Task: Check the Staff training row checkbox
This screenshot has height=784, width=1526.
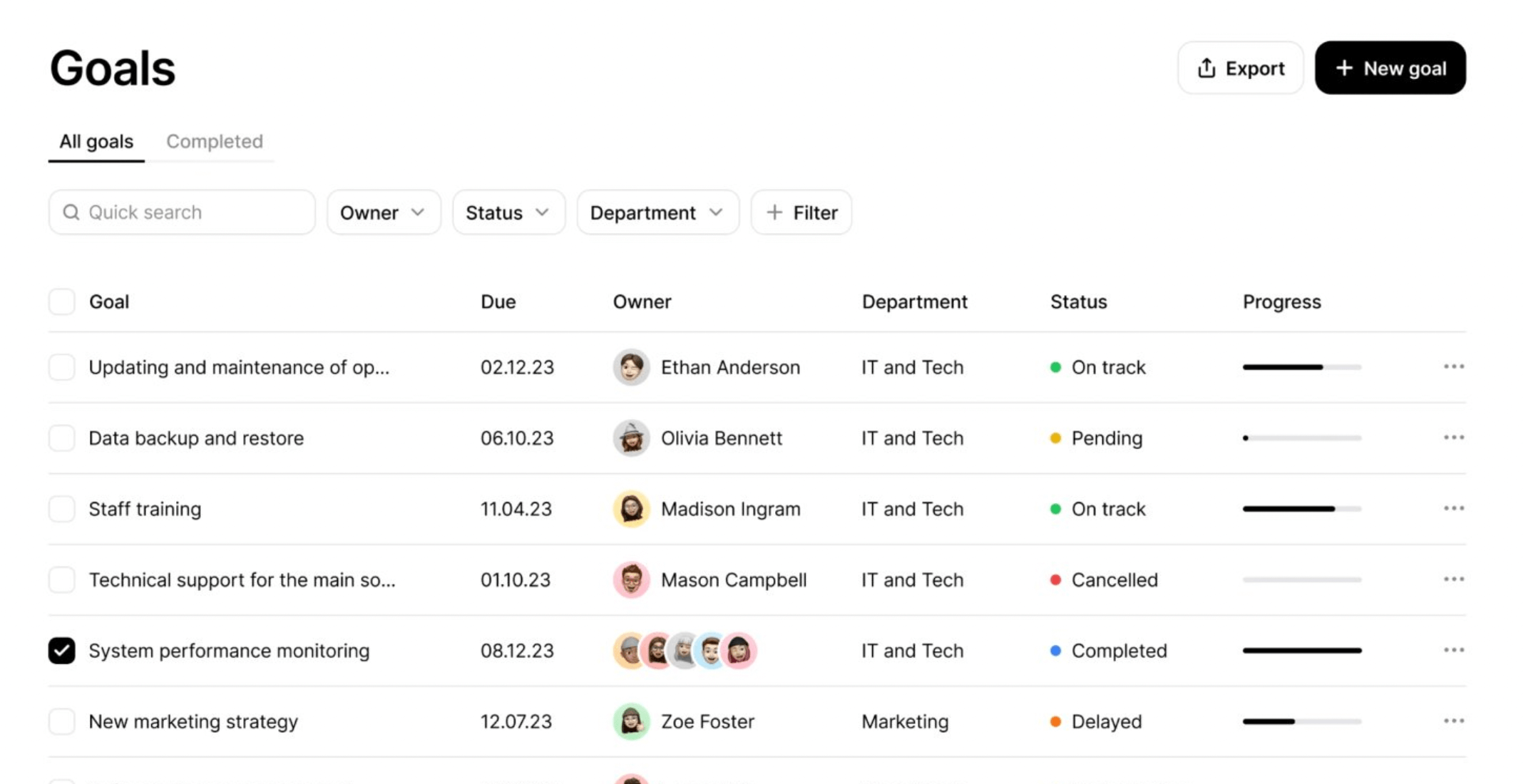Action: coord(62,509)
